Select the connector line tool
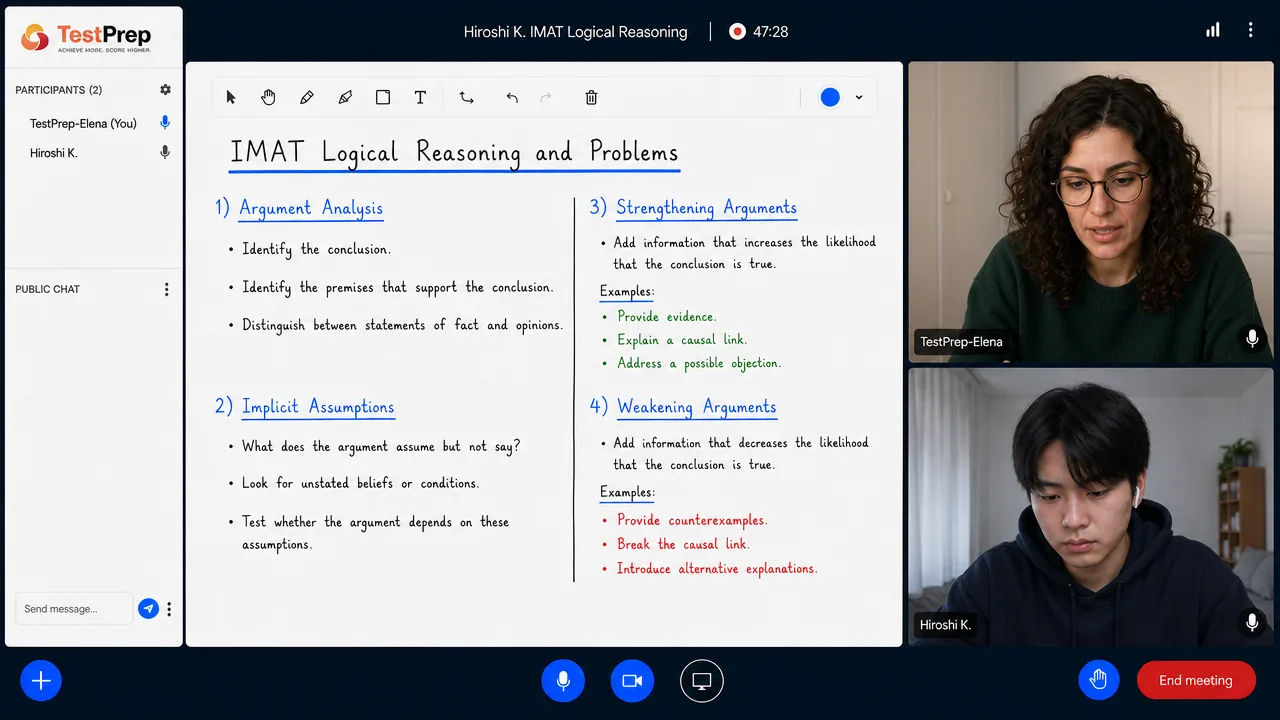1280x720 pixels. tap(466, 97)
